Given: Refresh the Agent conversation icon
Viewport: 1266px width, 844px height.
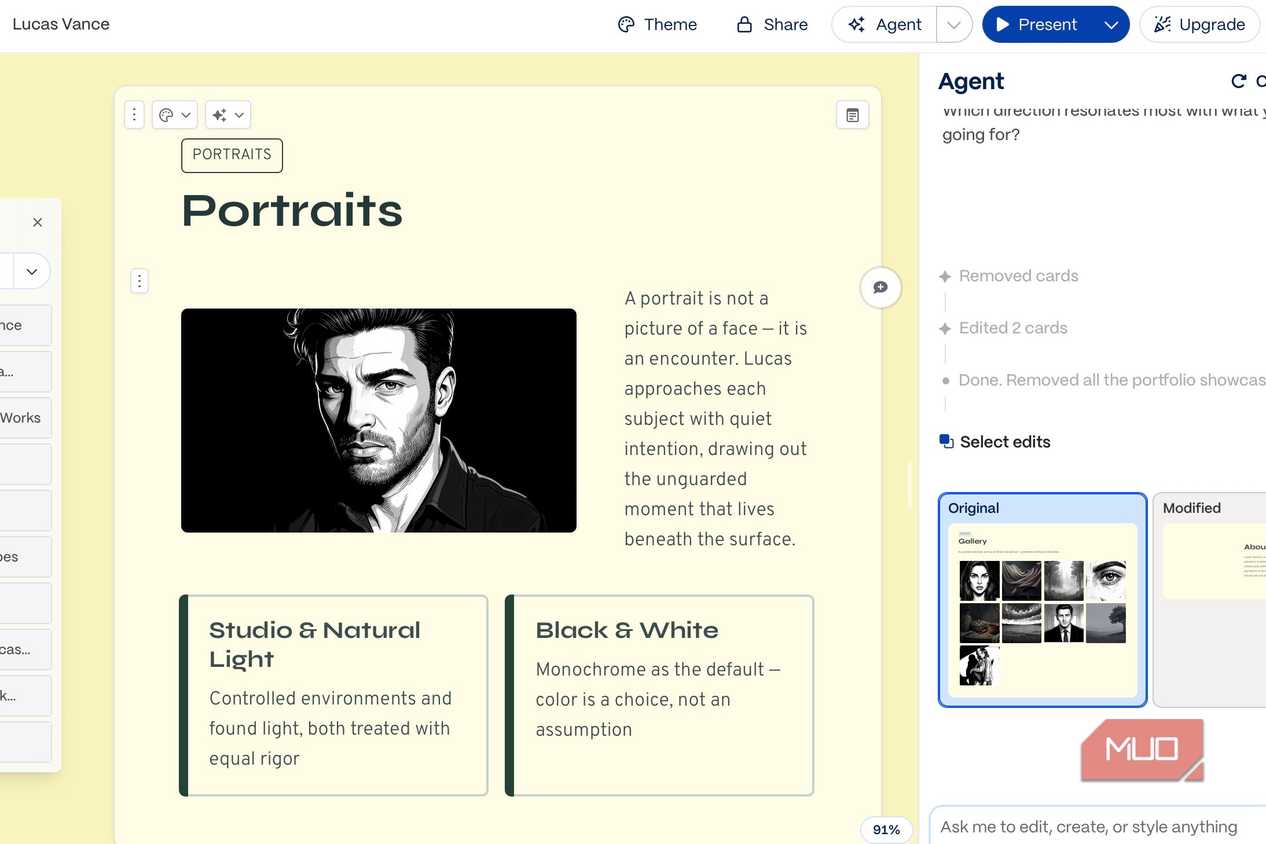Looking at the screenshot, I should coord(1238,82).
